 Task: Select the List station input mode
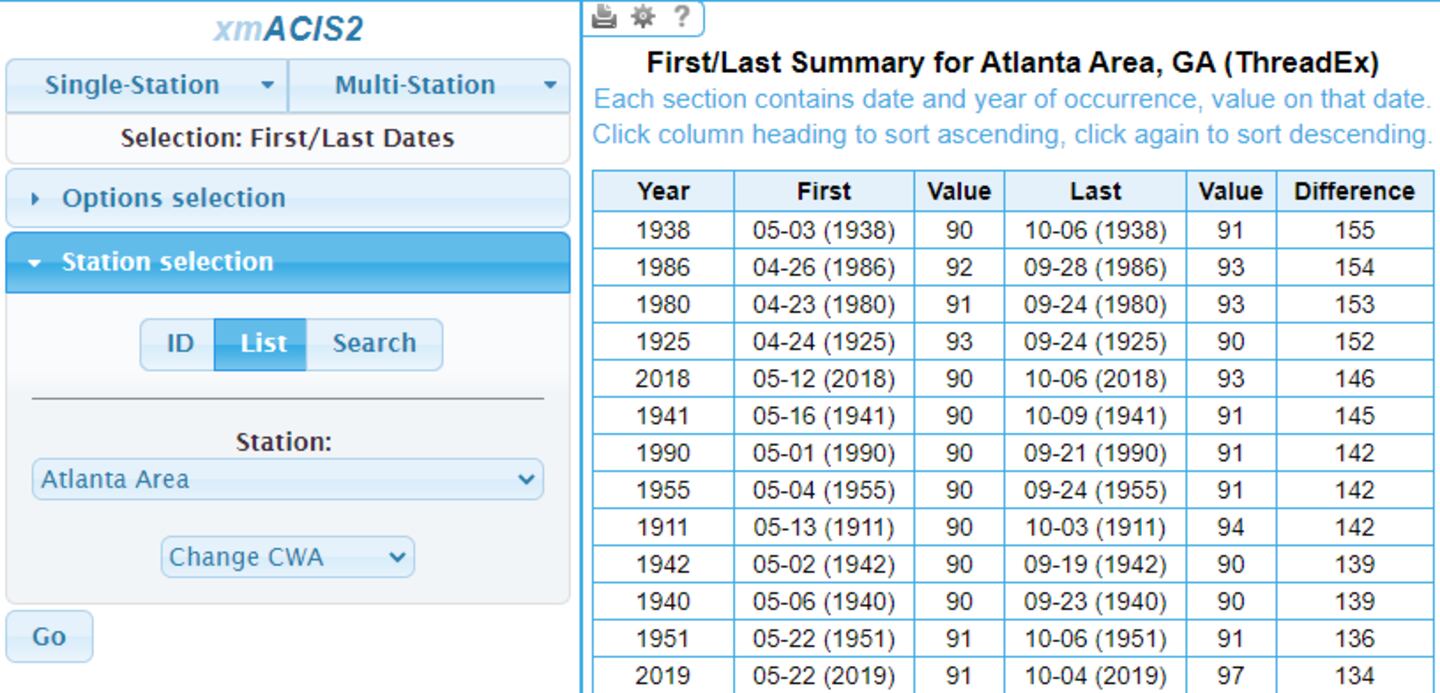(263, 344)
